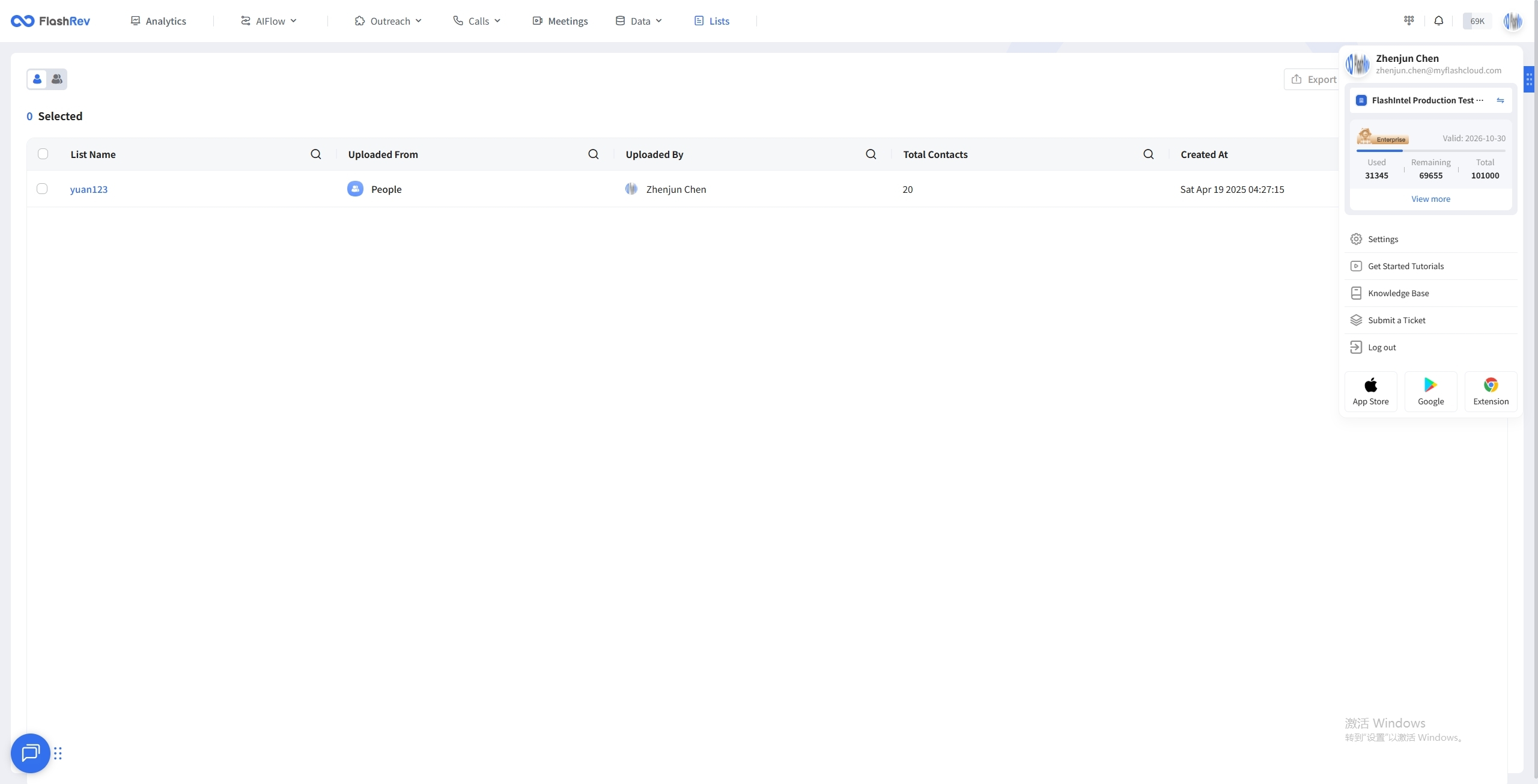This screenshot has height=784, width=1538.
Task: Open the Google Play download
Action: 1430,392
